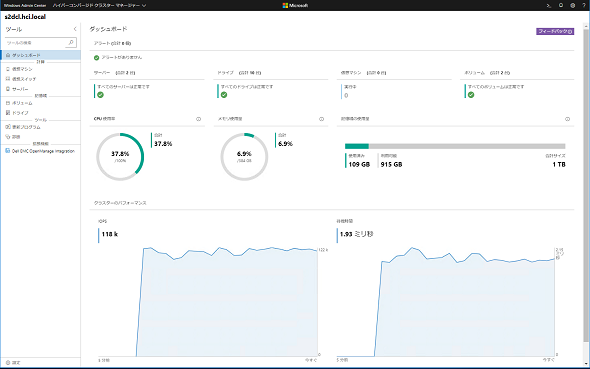Click the CPU usage donut chart
590x369 pixels.
point(120,156)
